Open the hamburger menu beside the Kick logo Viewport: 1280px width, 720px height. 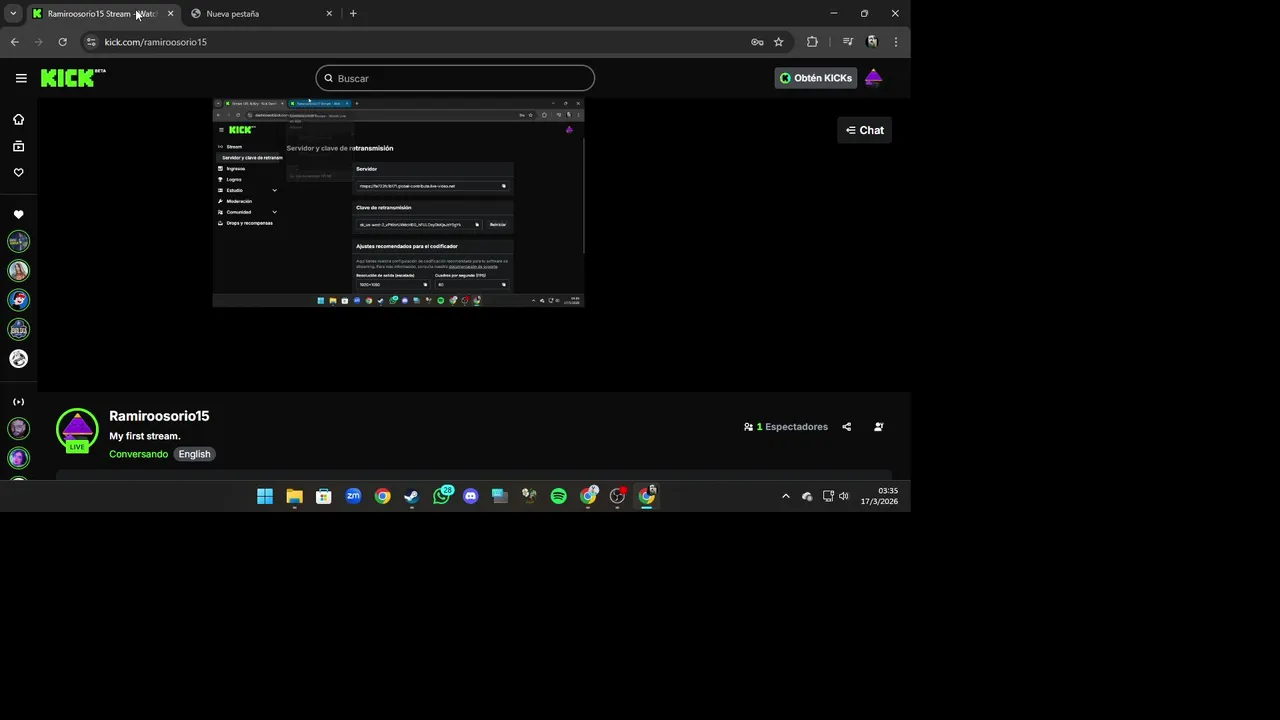coord(21,78)
